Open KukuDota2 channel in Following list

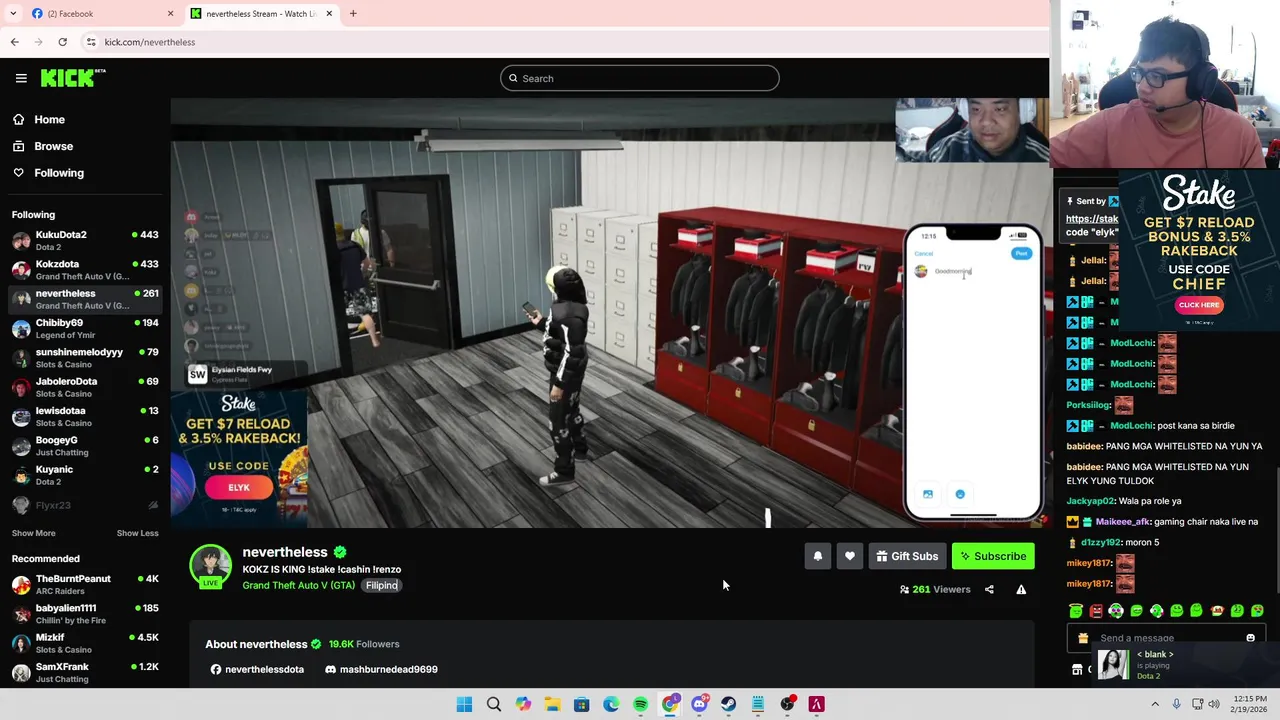[x=85, y=240]
